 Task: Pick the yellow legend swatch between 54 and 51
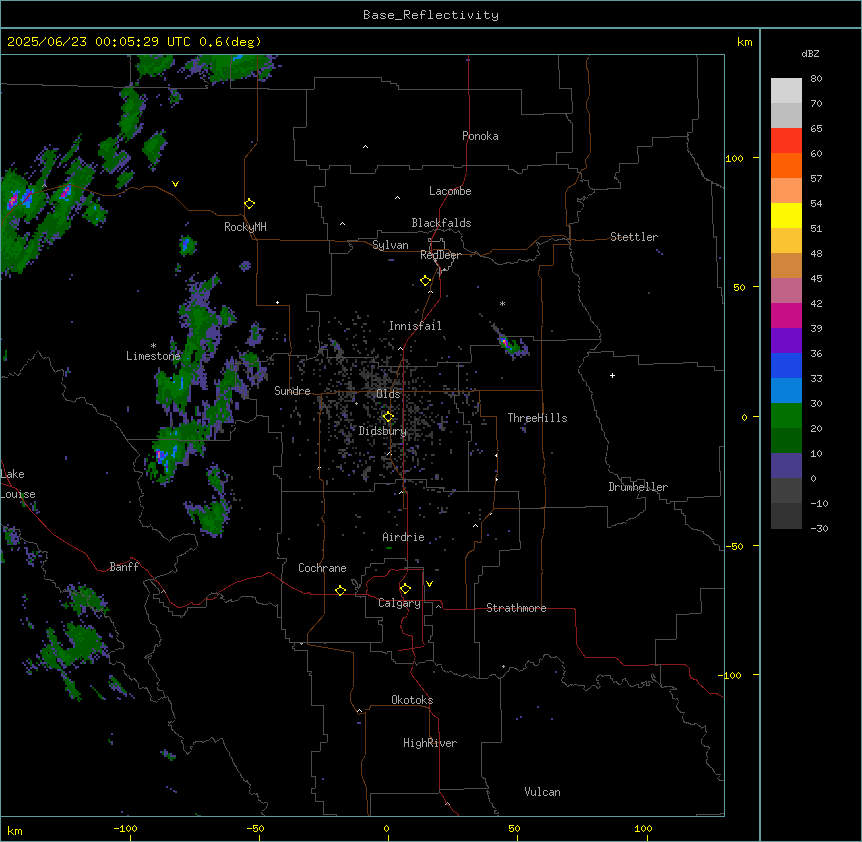[x=786, y=215]
